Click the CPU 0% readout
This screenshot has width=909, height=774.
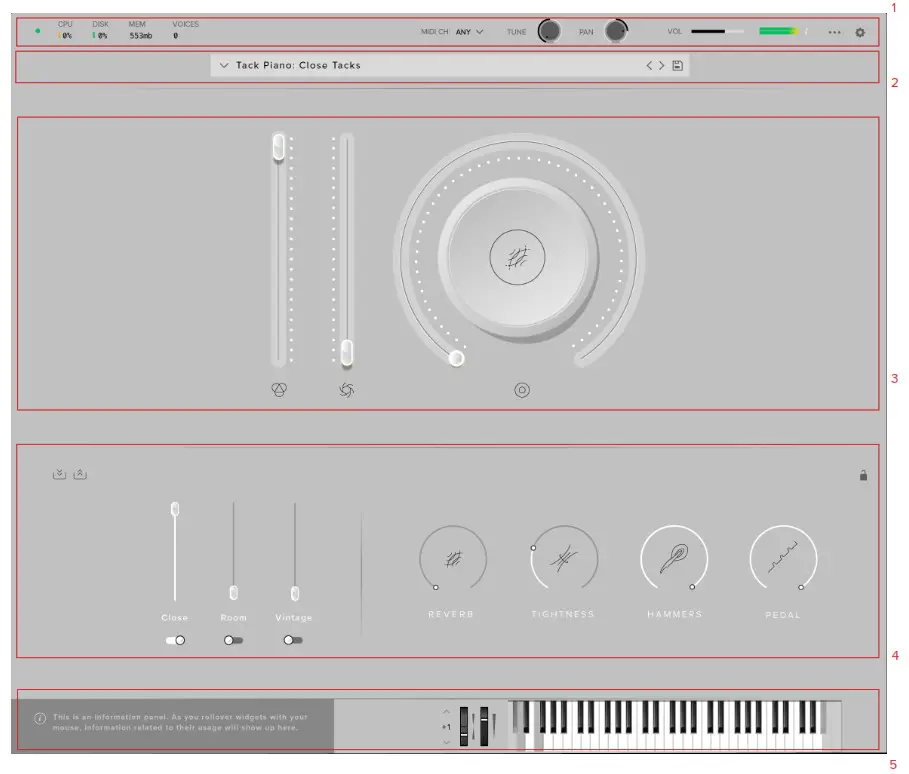point(65,30)
